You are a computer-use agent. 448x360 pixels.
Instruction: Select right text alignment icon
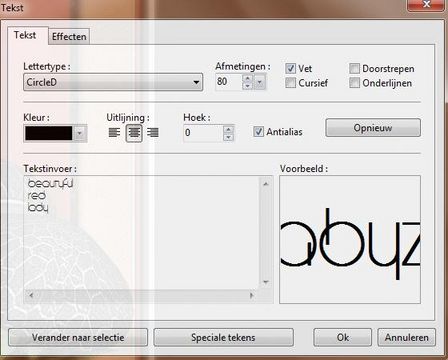[153, 133]
